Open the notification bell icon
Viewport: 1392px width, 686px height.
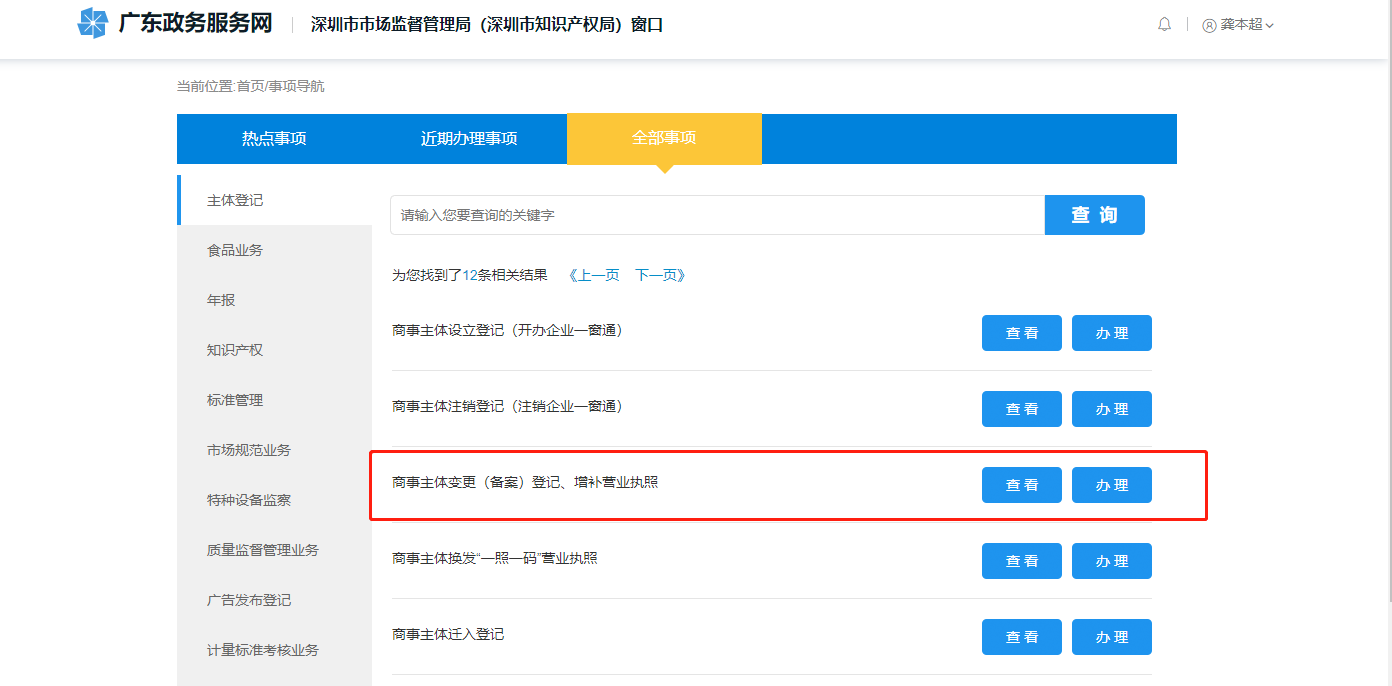point(1164,24)
